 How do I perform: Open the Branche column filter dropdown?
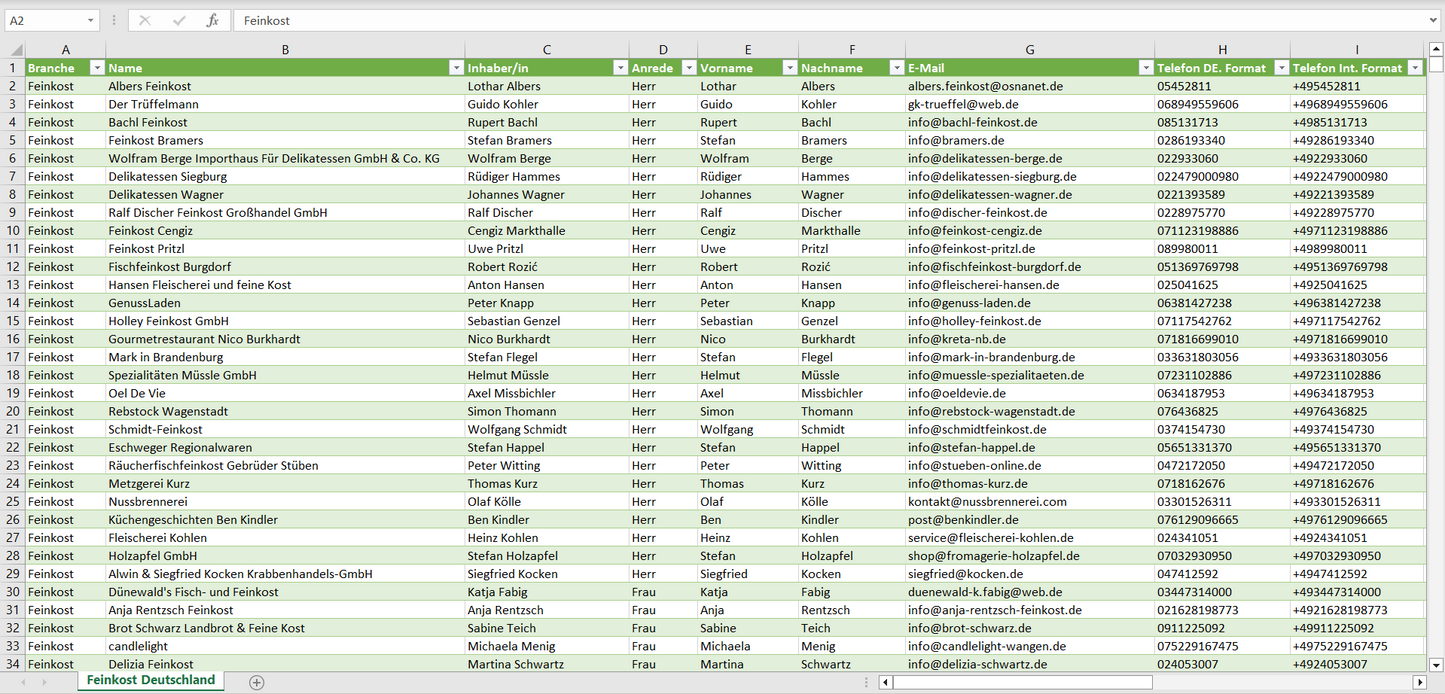pos(97,68)
